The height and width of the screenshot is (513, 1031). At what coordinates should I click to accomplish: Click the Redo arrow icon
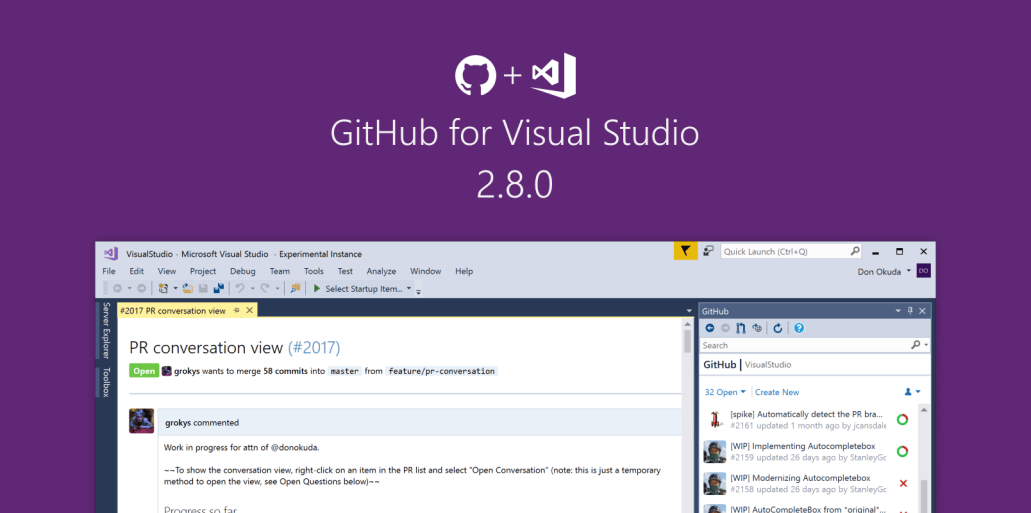265,288
